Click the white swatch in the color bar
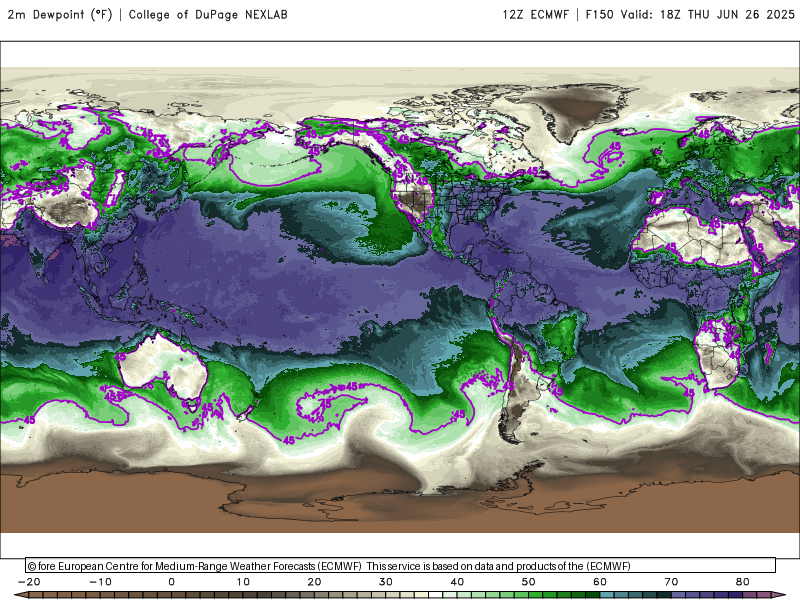Screen dimensions: 800x600 [436, 595]
